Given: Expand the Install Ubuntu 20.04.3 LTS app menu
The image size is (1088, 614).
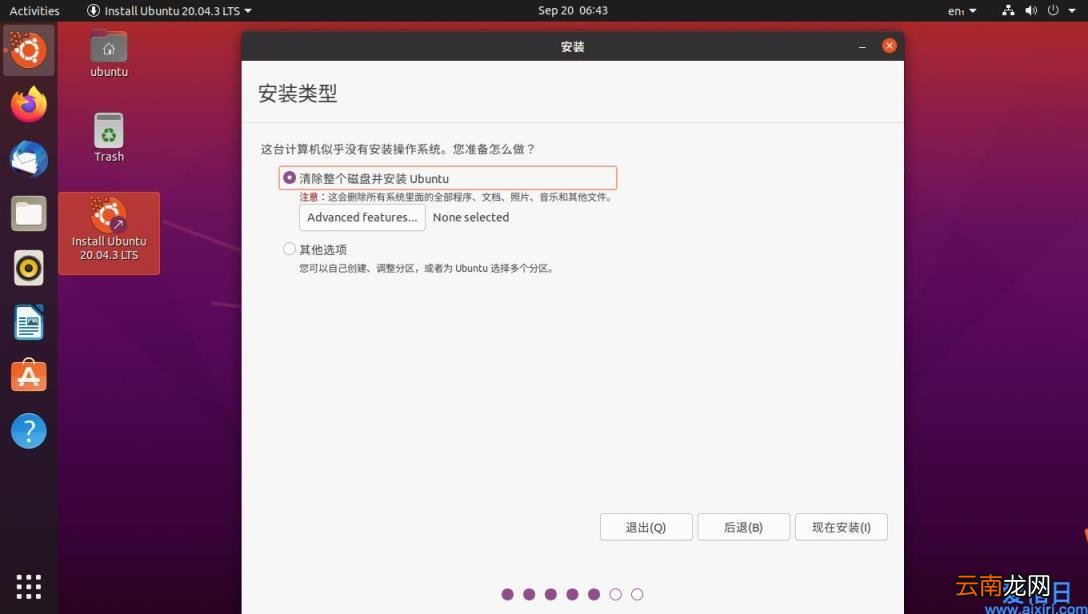Looking at the screenshot, I should click(169, 10).
